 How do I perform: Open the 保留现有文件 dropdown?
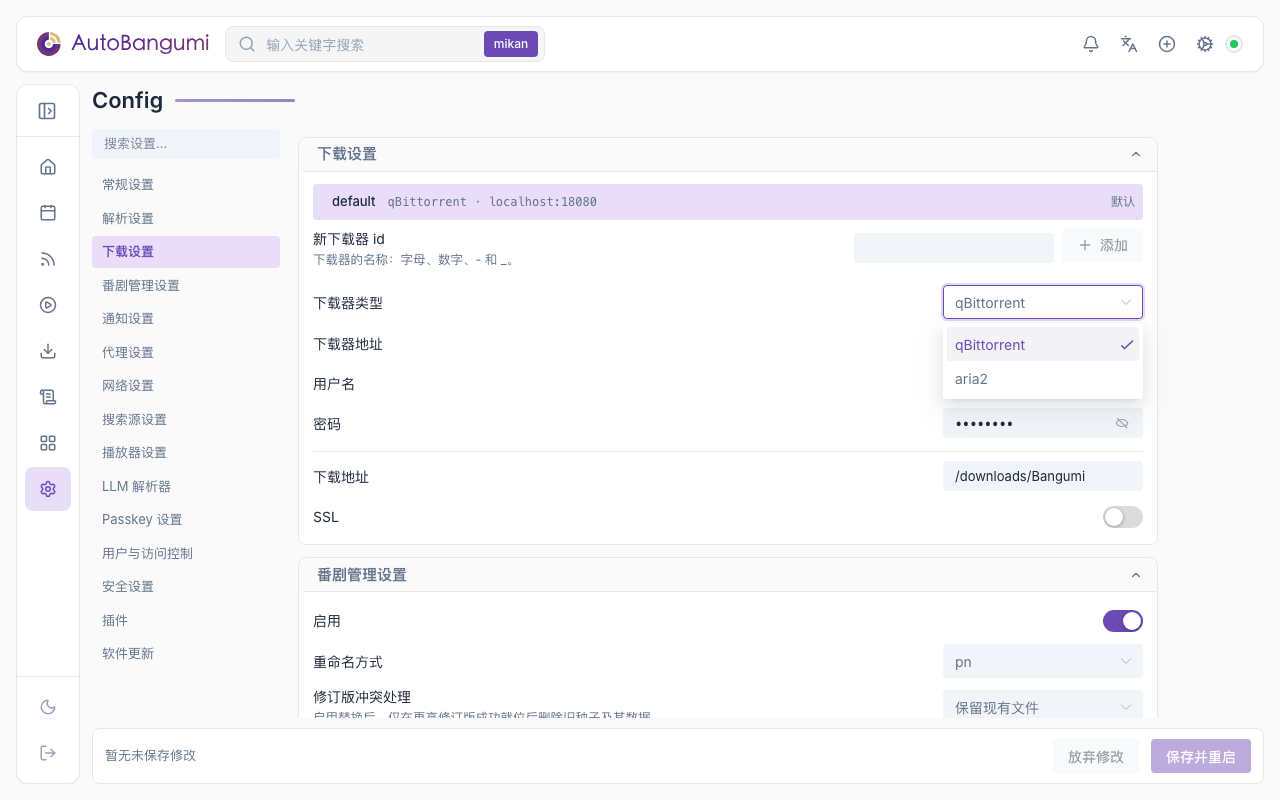1042,707
